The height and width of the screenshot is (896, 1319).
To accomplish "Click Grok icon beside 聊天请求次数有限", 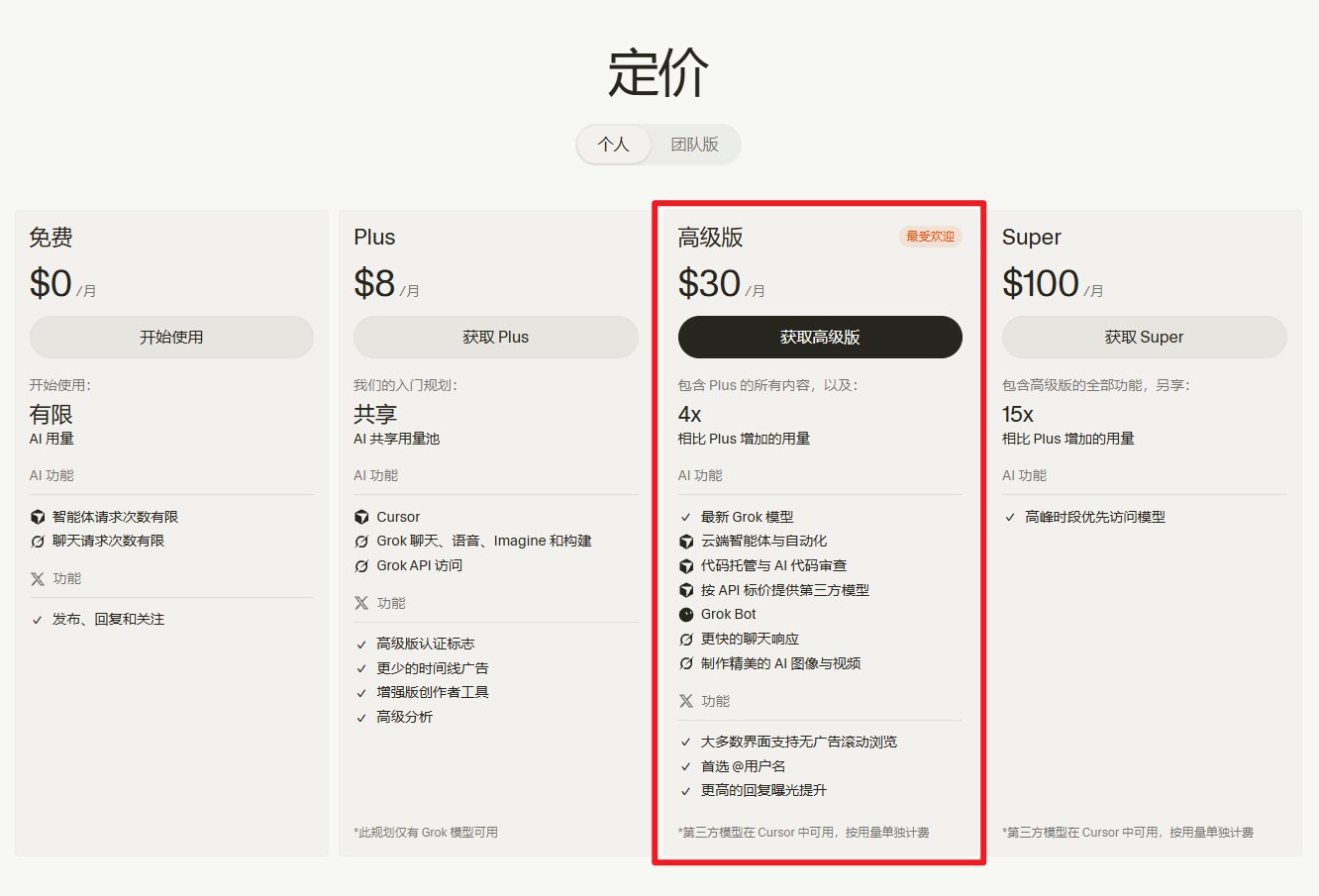I will coord(38,542).
